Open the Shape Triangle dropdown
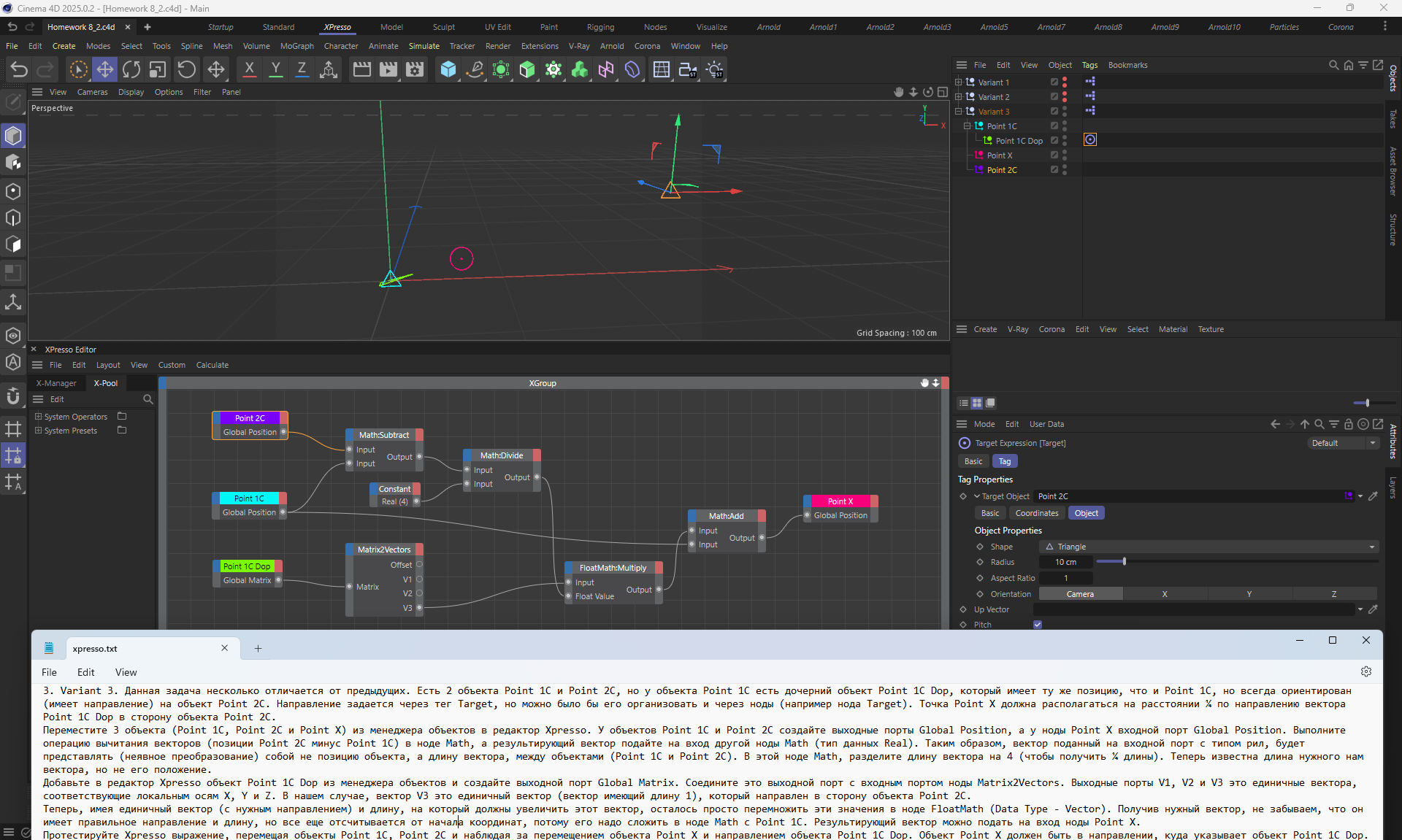The width and height of the screenshot is (1402, 840). click(x=1208, y=547)
